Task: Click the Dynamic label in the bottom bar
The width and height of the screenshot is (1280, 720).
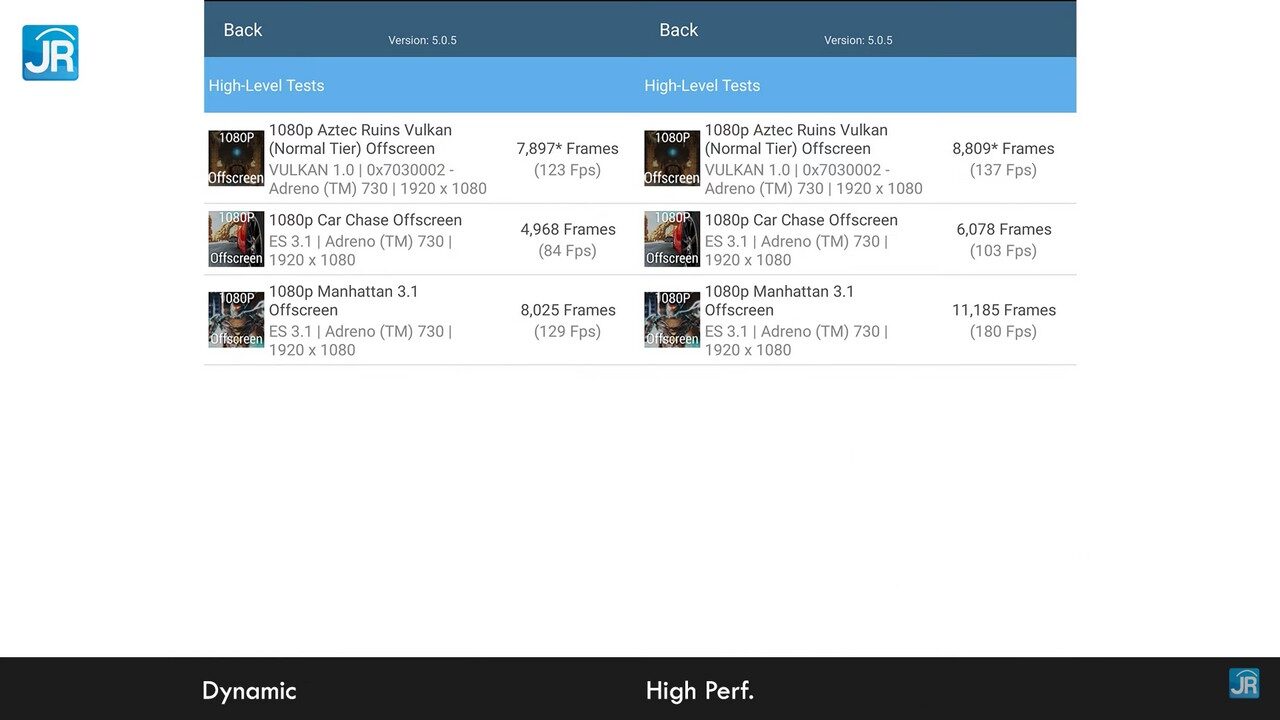Action: click(x=249, y=691)
